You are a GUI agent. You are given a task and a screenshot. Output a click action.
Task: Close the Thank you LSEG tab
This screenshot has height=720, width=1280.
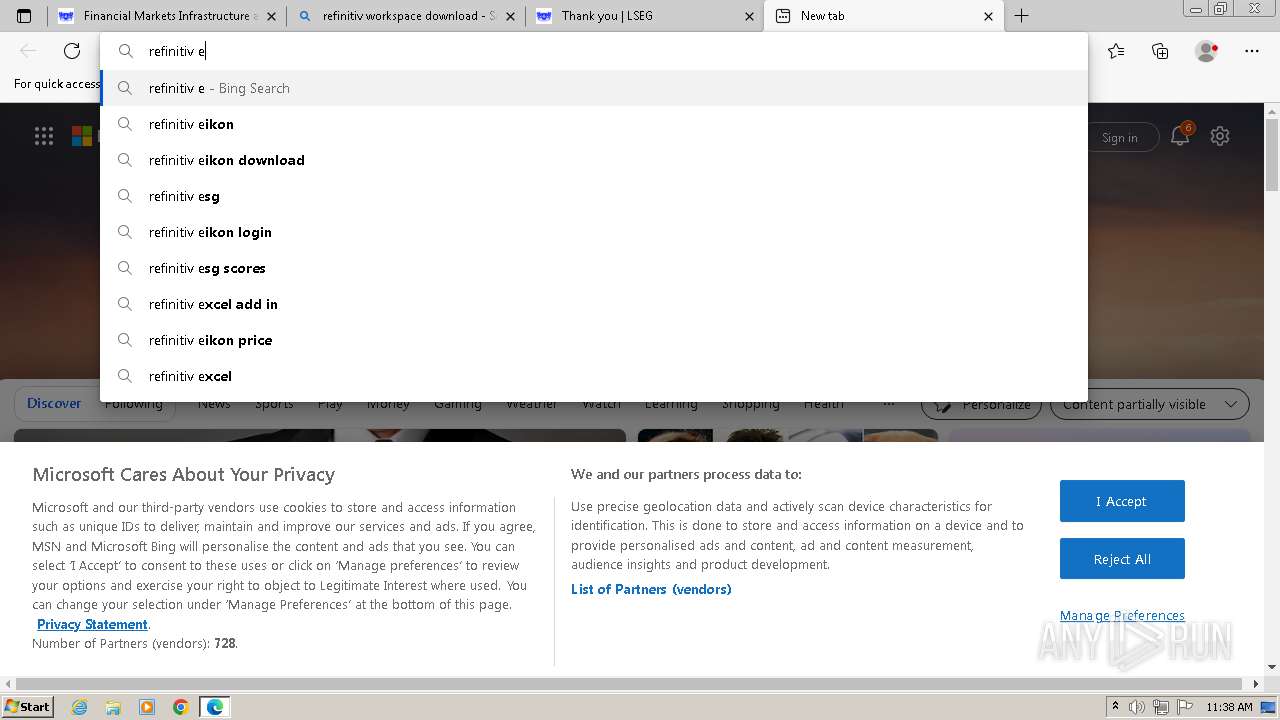click(x=749, y=16)
